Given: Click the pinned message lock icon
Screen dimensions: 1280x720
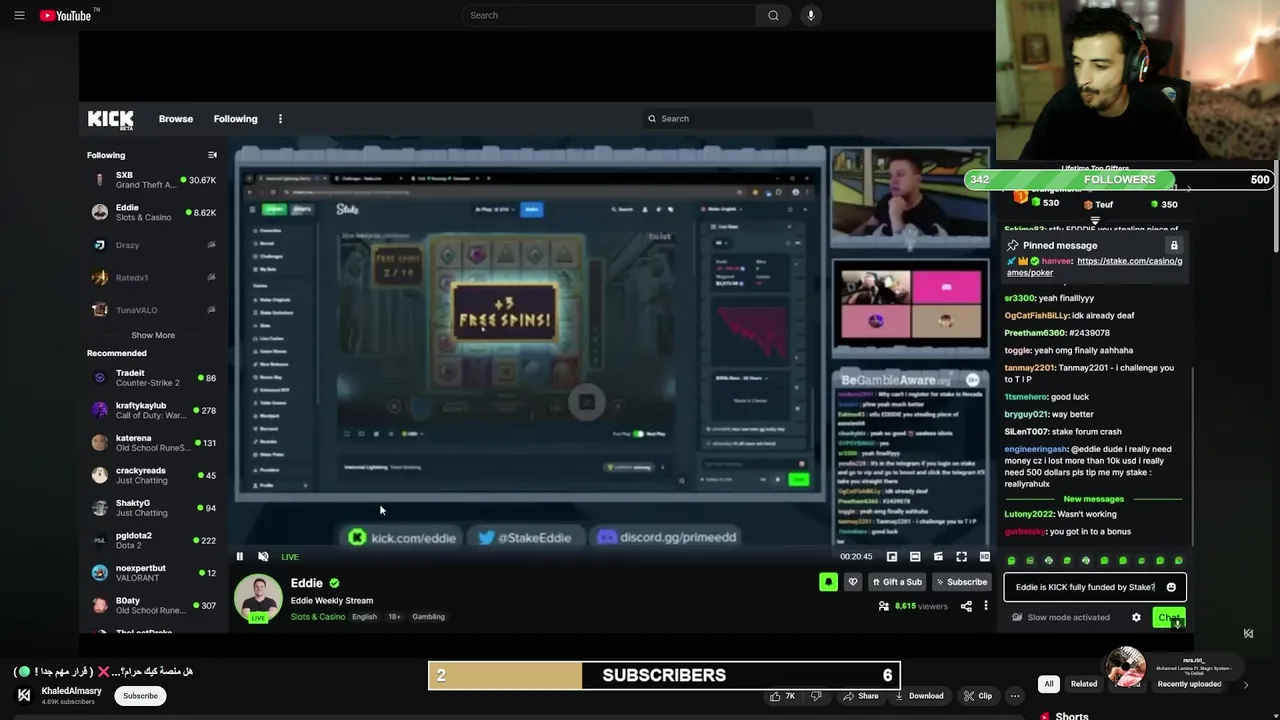Looking at the screenshot, I should click(x=1174, y=246).
